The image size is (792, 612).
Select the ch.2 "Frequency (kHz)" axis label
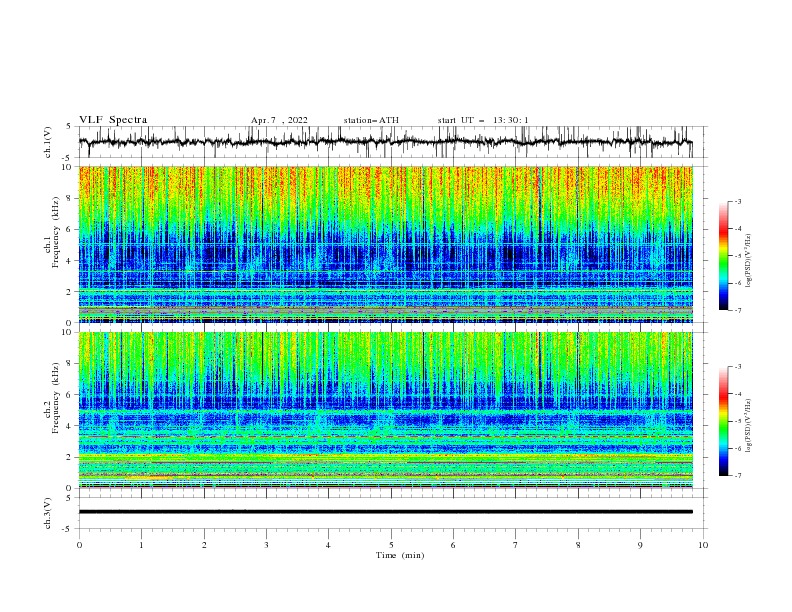56,398
